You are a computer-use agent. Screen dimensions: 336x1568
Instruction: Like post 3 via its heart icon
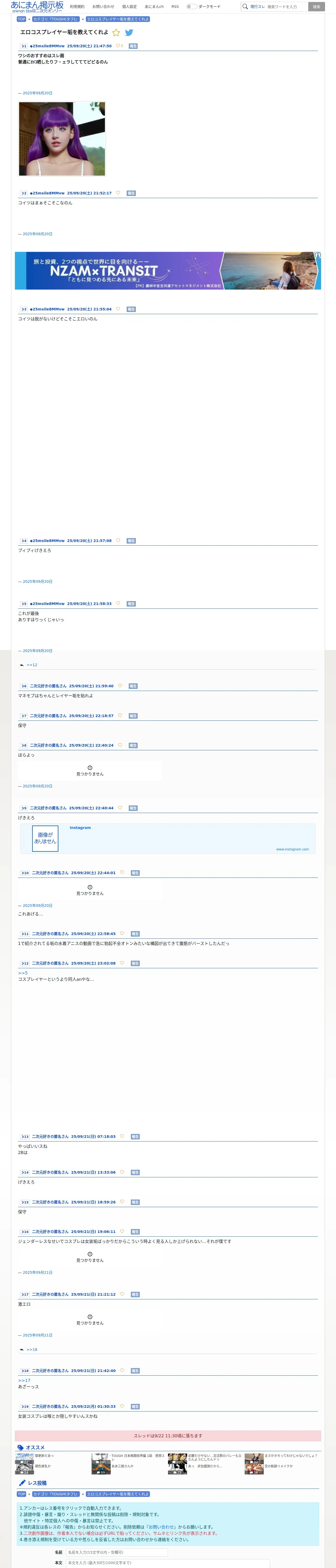point(118,309)
